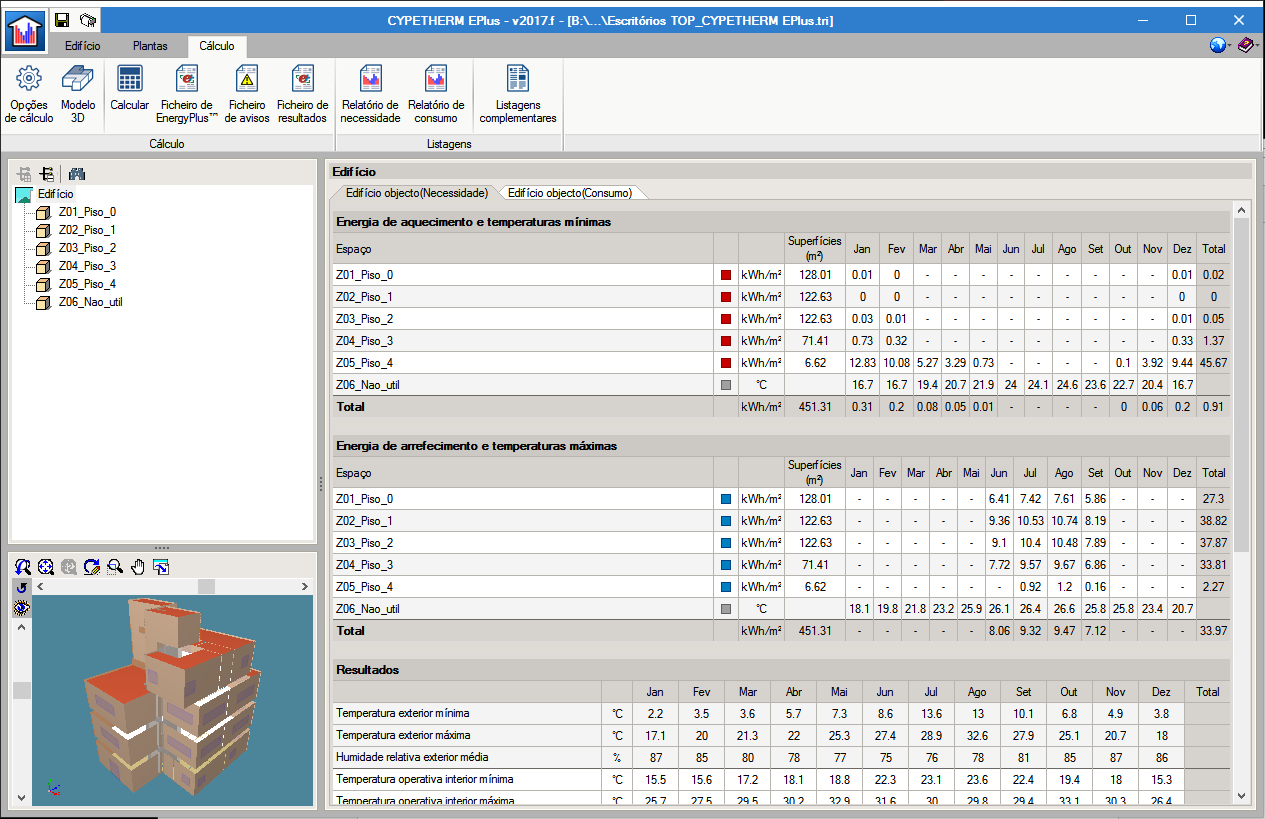Select Z02_Piso_1 in the tree
This screenshot has width=1265, height=819.
pos(87,230)
